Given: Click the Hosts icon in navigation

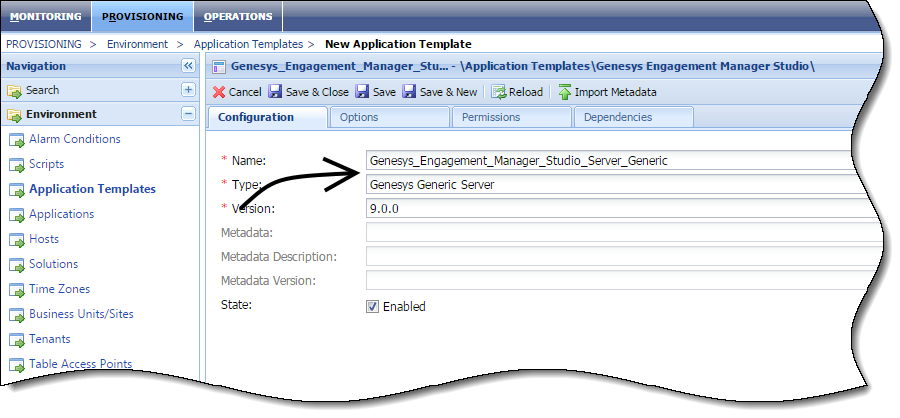Looking at the screenshot, I should pyautogui.click(x=16, y=239).
